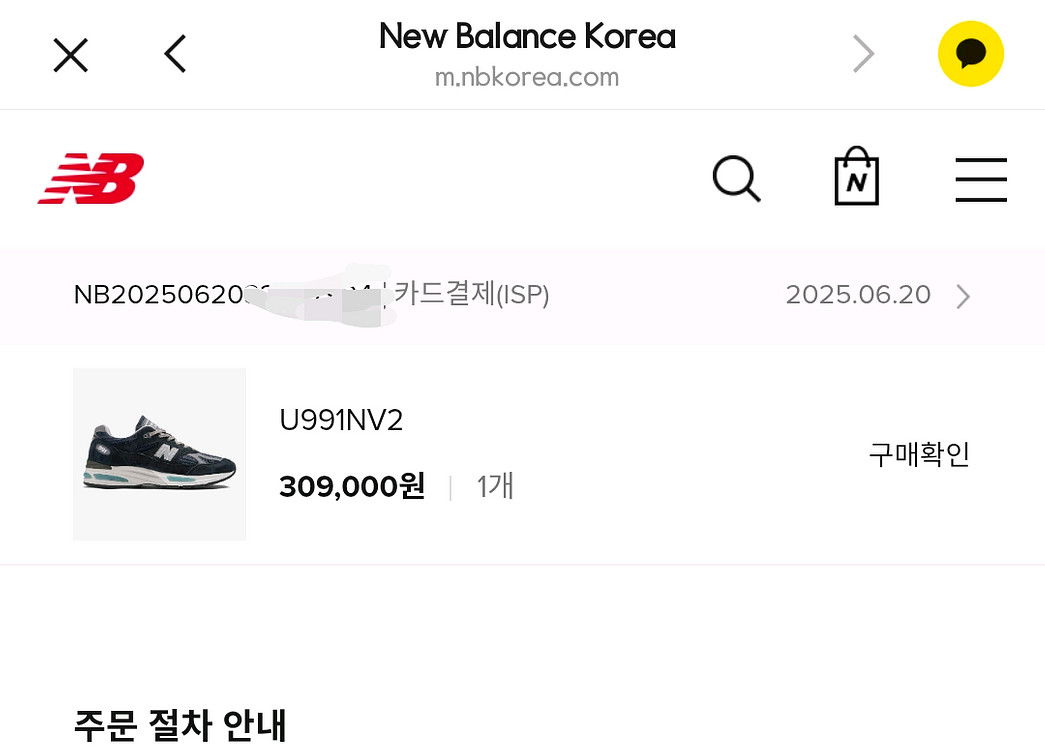Screen dimensions: 1045x750
Task: Open the U991NV2 product name link
Action: tap(341, 420)
